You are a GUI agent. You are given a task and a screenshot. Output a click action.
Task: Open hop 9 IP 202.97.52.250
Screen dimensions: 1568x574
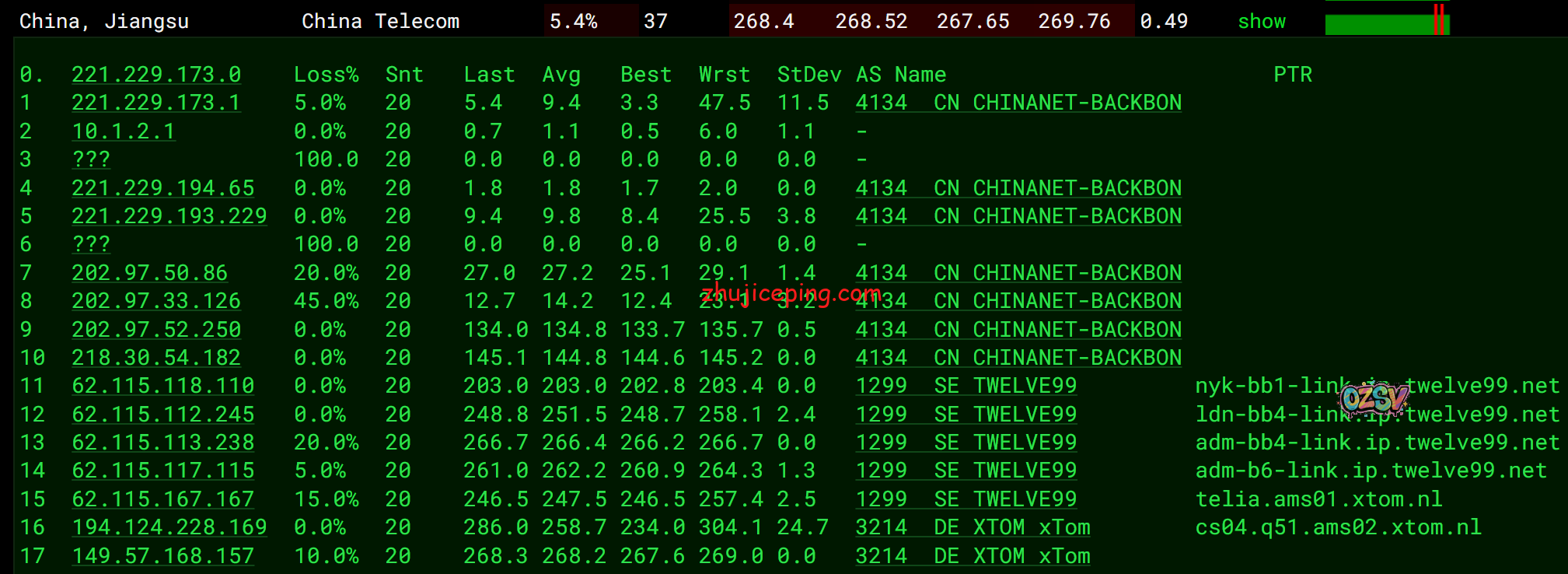pos(155,330)
